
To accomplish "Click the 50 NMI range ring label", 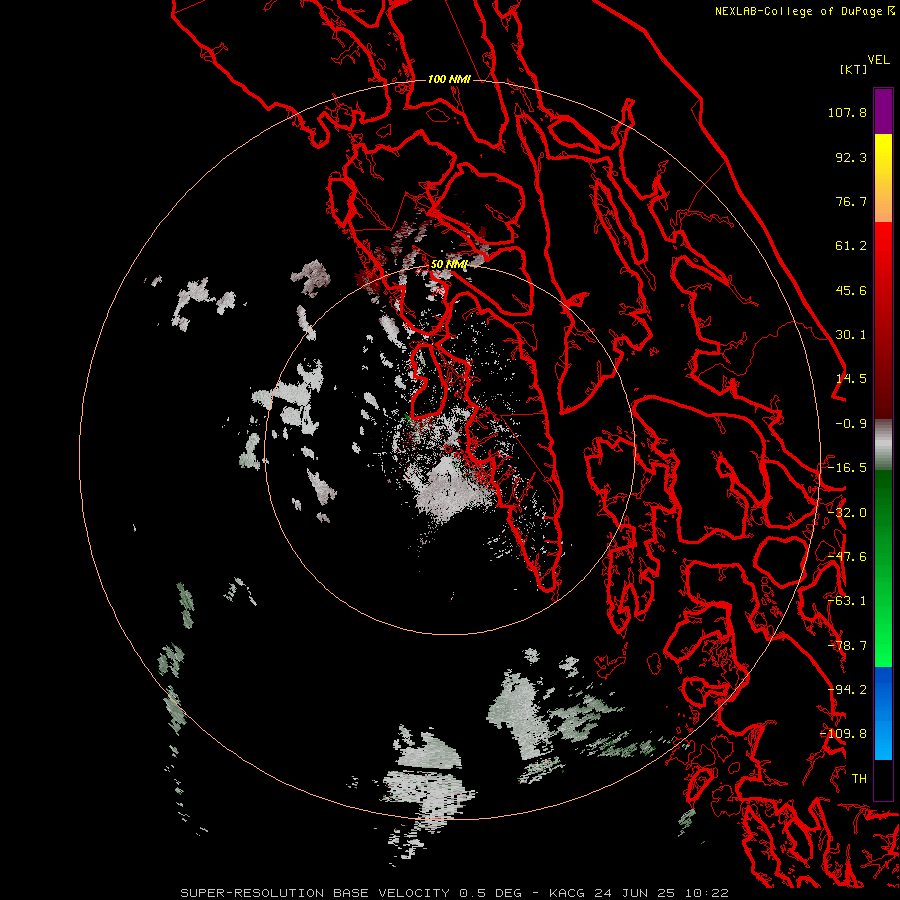I will 449,264.
